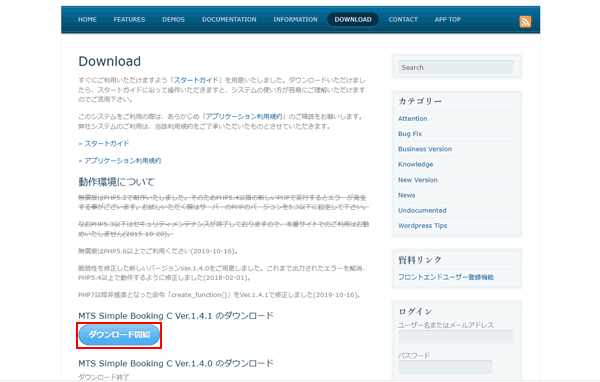Viewport: 600px width, 382px height.
Task: Open the RSS feed icon
Action: 525,21
